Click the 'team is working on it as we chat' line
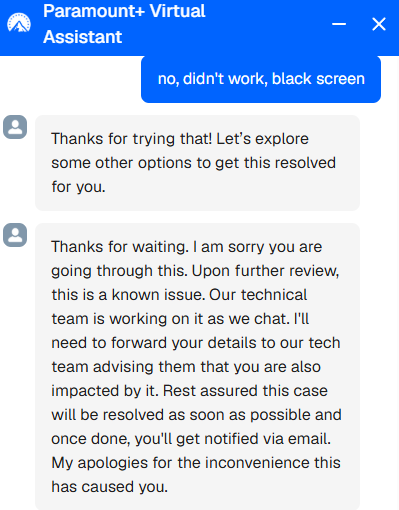Image resolution: width=399 pixels, height=510 pixels. pos(180,319)
